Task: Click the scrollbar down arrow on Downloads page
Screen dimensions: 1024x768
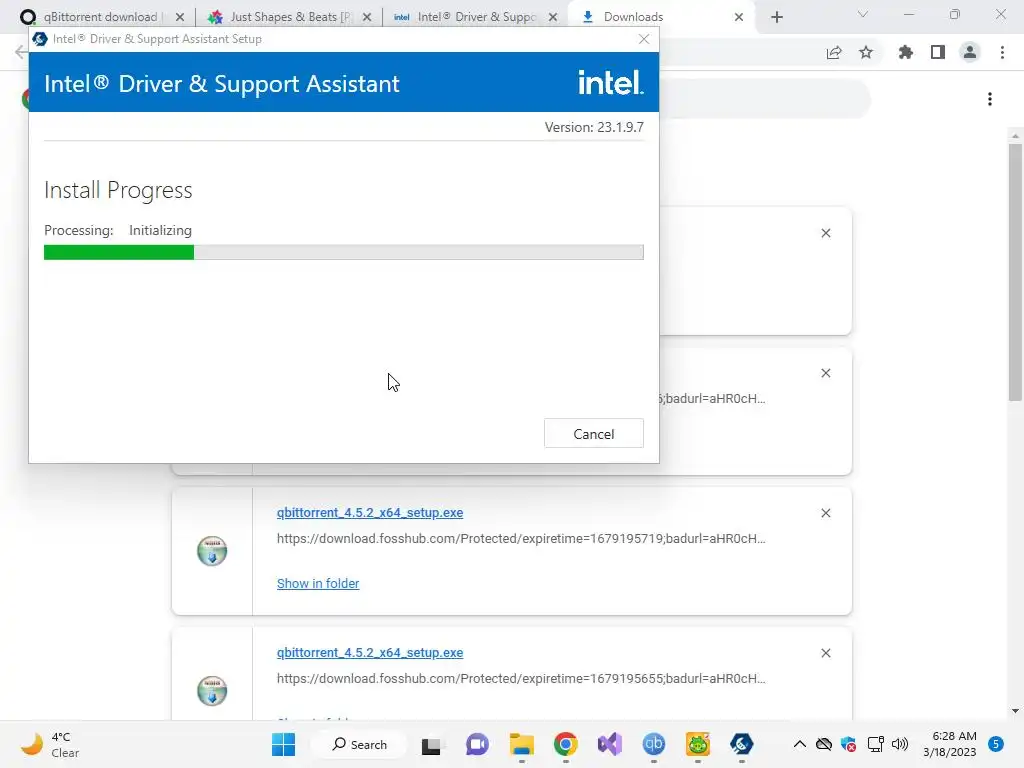Action: coord(1015,711)
